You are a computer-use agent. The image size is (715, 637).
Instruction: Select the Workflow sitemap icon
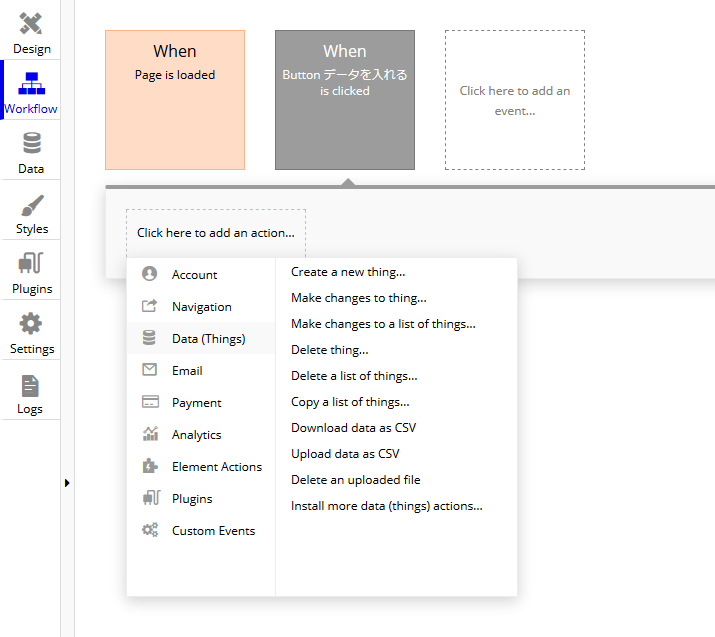click(x=31, y=83)
